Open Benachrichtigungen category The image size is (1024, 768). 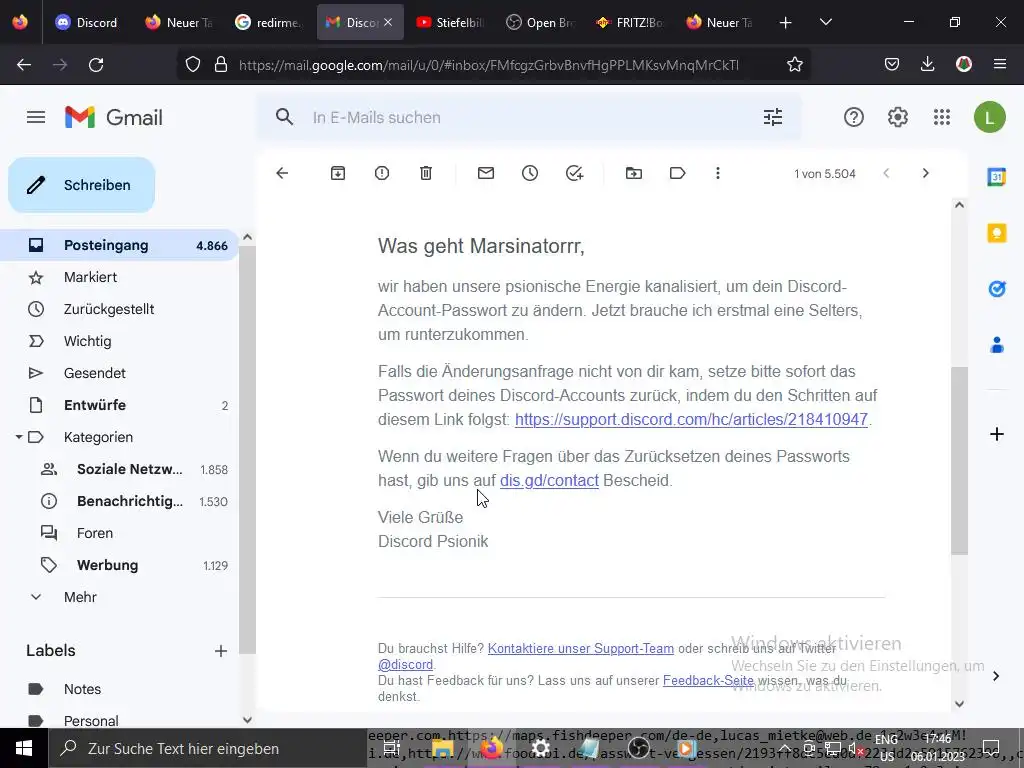[x=119, y=502]
